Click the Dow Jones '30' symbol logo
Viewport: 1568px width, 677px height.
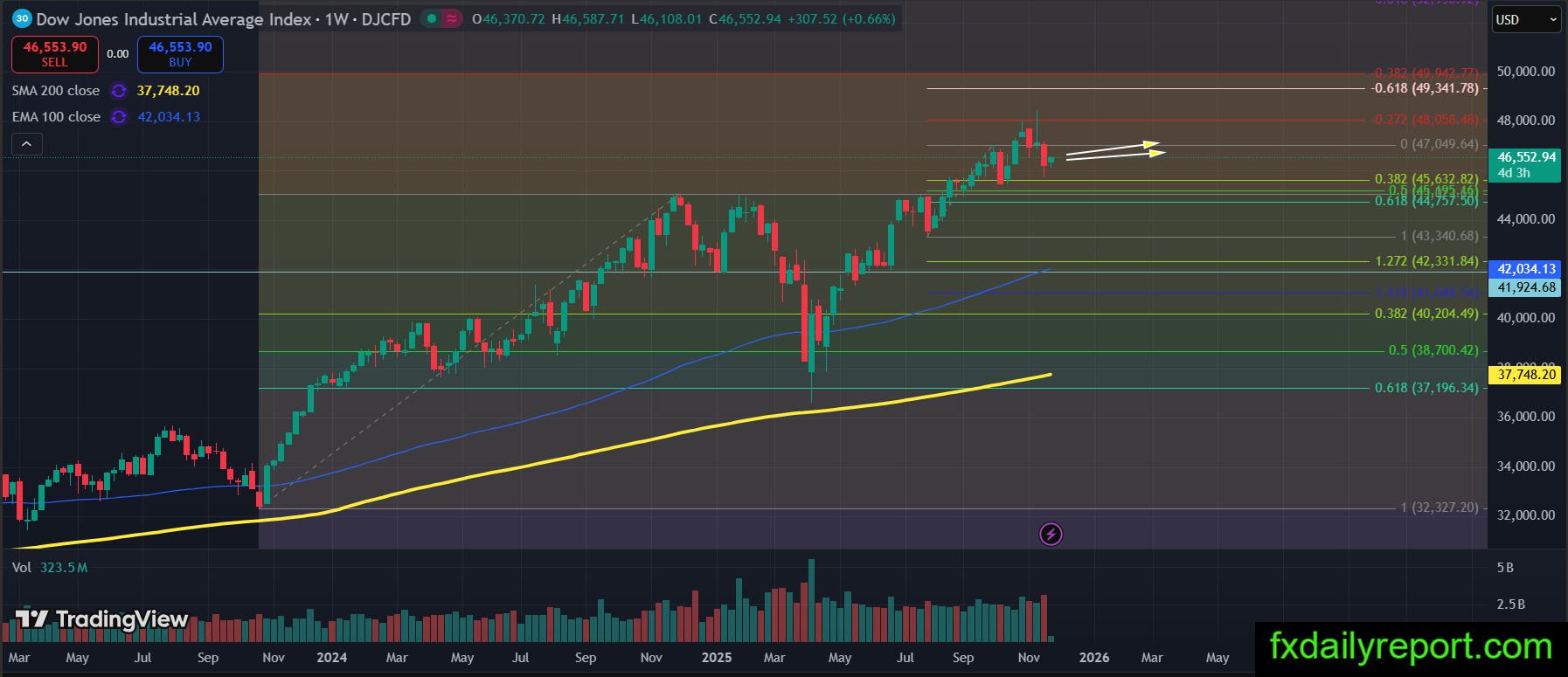coord(22,18)
